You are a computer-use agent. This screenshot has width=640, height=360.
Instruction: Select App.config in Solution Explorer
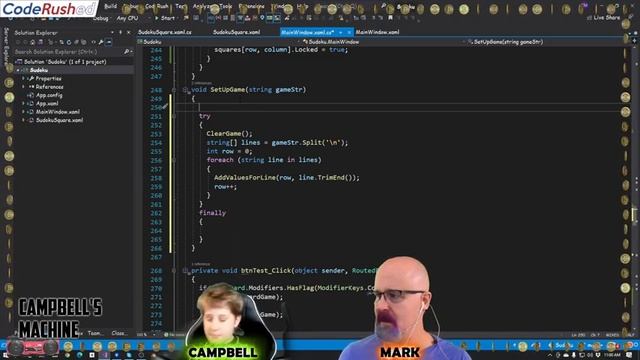point(49,95)
